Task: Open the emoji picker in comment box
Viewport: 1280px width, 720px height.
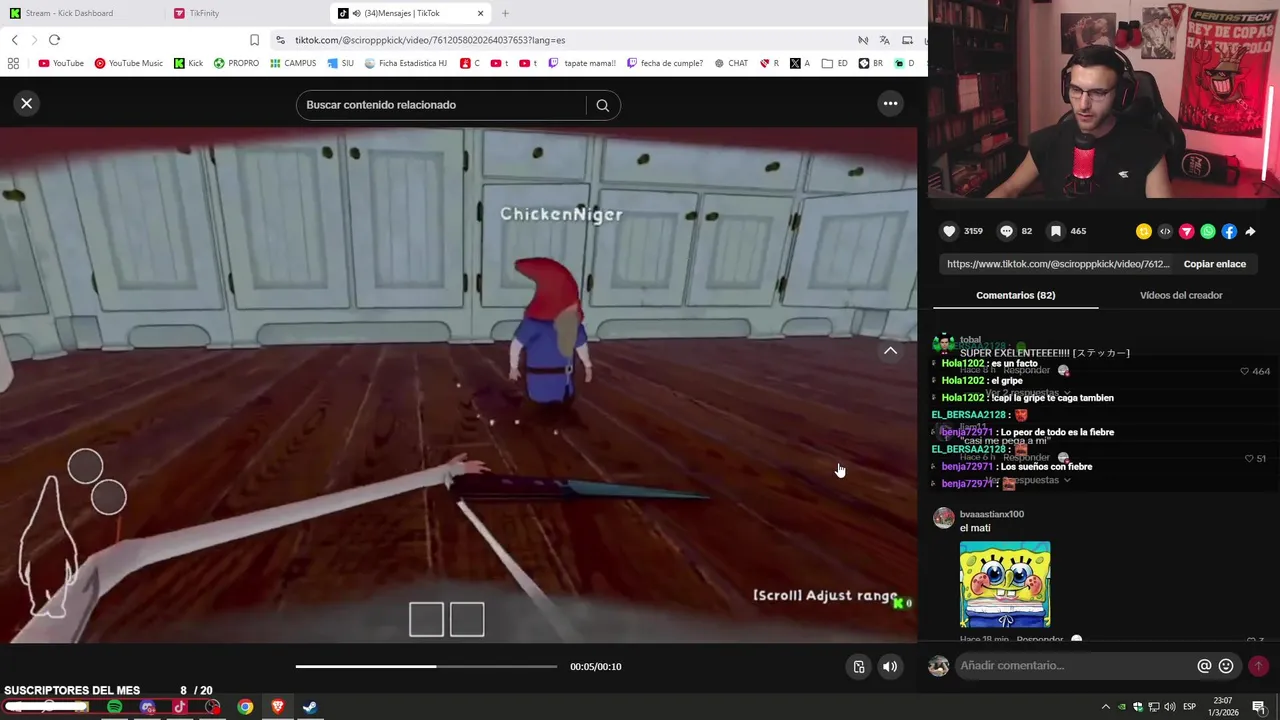Action: (x=1226, y=666)
